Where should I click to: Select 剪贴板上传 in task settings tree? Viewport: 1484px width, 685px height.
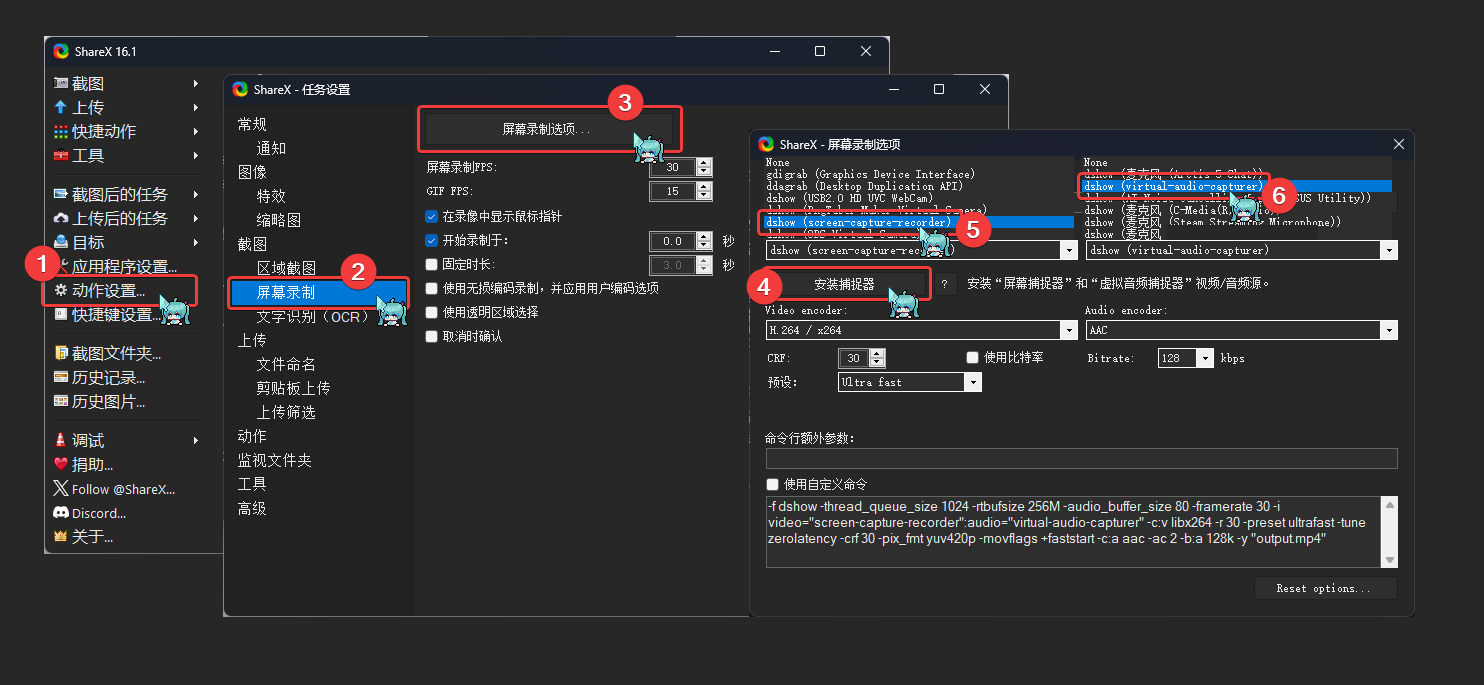pyautogui.click(x=293, y=388)
